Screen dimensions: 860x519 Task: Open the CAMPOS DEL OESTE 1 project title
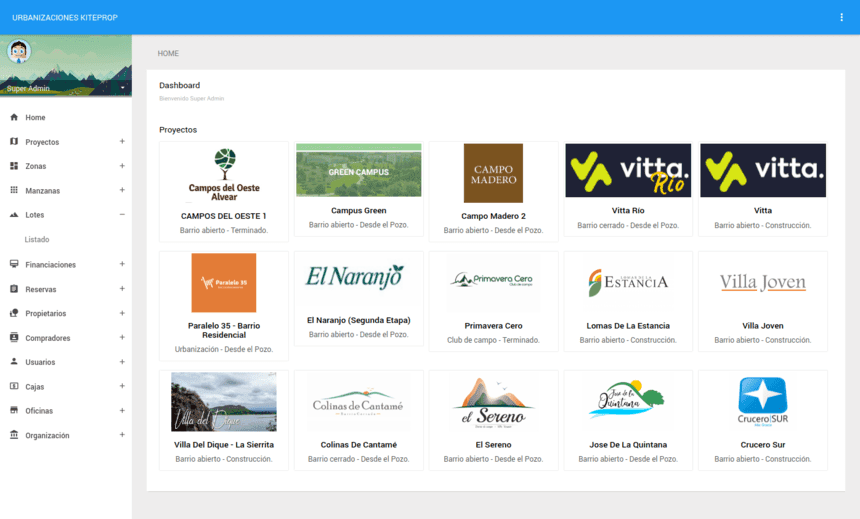(x=224, y=216)
